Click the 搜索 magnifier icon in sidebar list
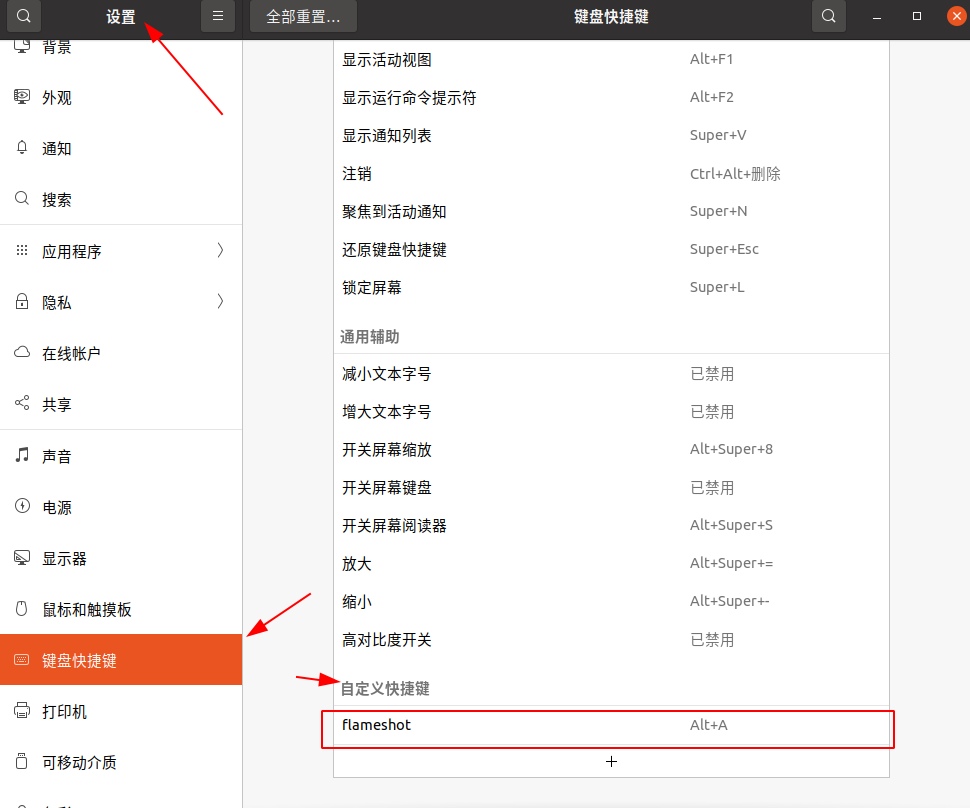 point(22,199)
